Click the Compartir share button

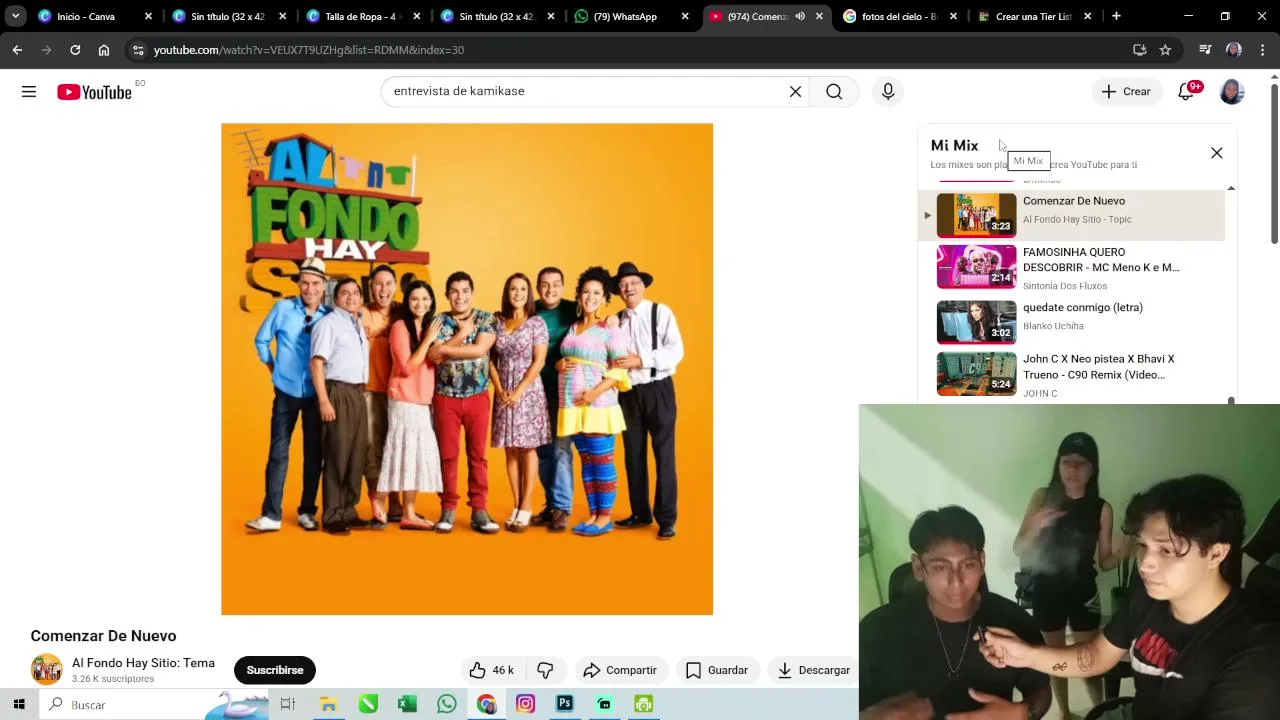(x=620, y=670)
